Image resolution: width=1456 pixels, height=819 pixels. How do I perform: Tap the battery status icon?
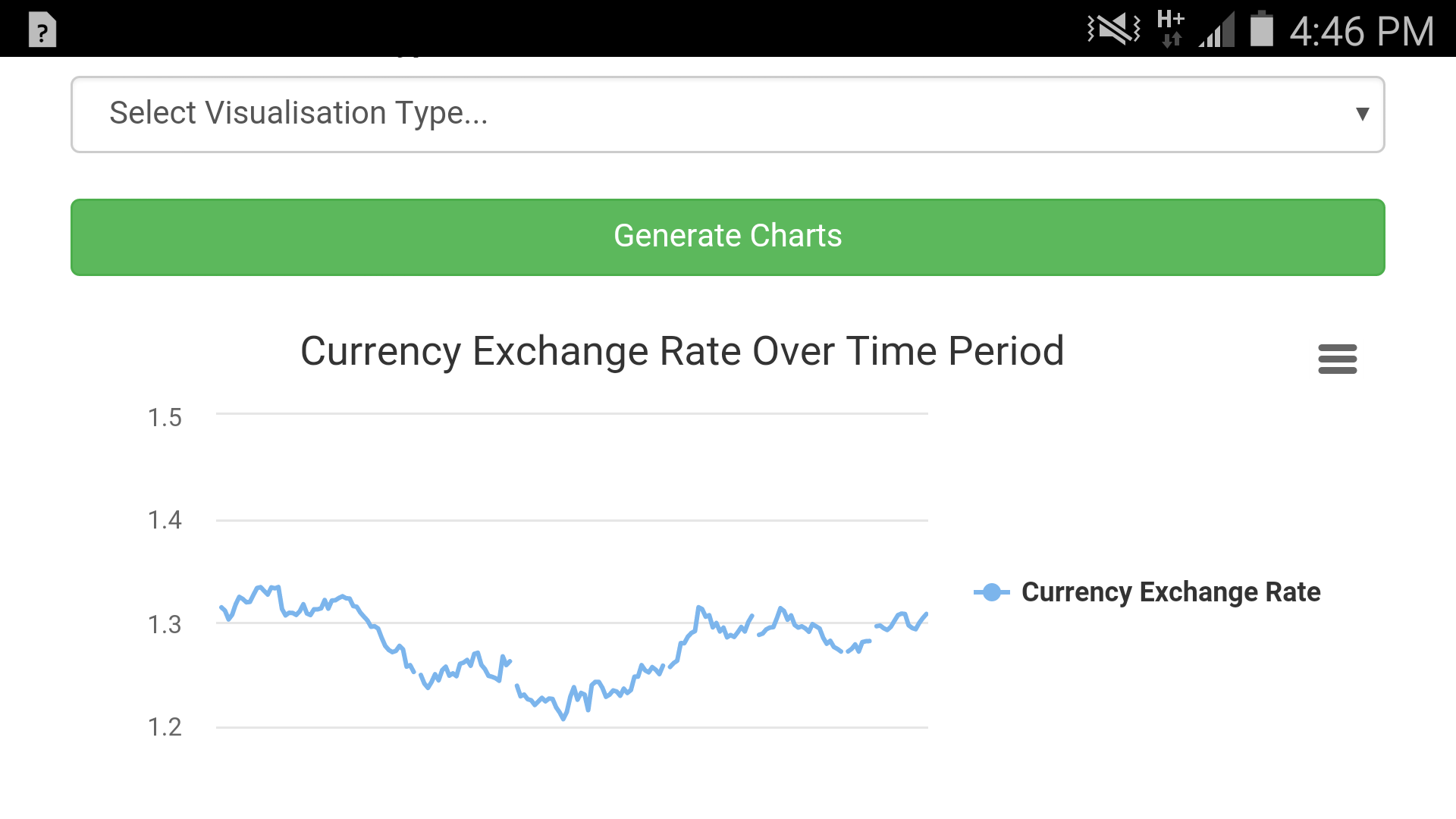tap(1261, 30)
